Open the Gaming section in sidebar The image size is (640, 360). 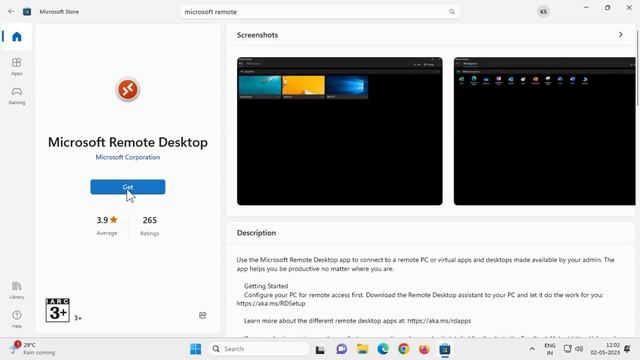(x=17, y=96)
